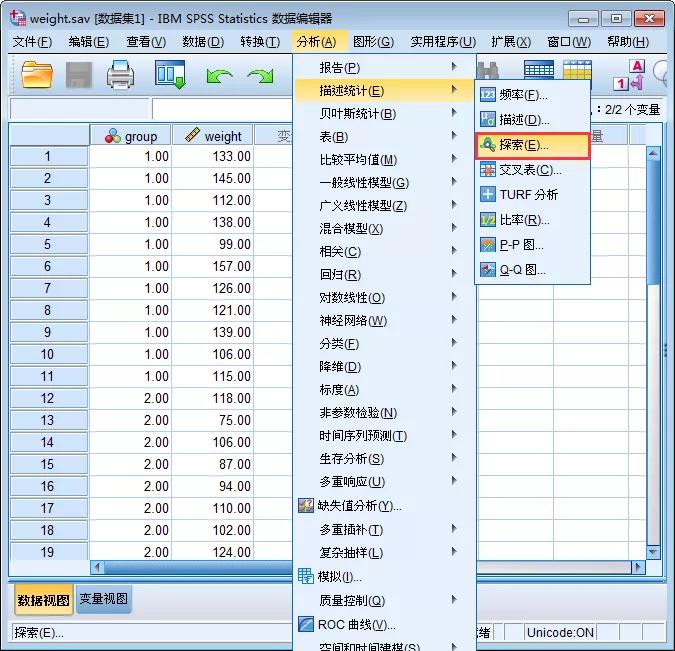Click weight cell with value 75.00
This screenshot has width=675, height=651.
pyautogui.click(x=213, y=420)
